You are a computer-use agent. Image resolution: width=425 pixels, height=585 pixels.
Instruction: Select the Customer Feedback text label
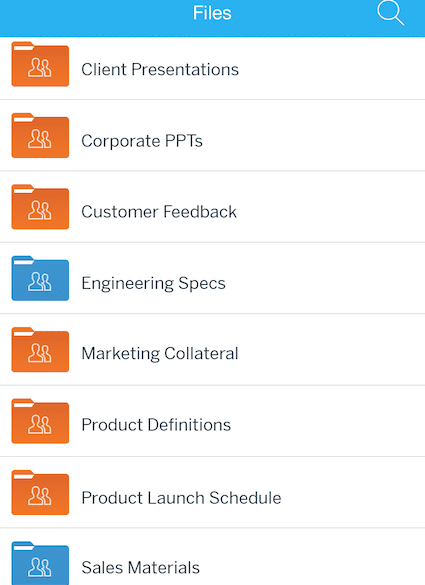click(159, 212)
